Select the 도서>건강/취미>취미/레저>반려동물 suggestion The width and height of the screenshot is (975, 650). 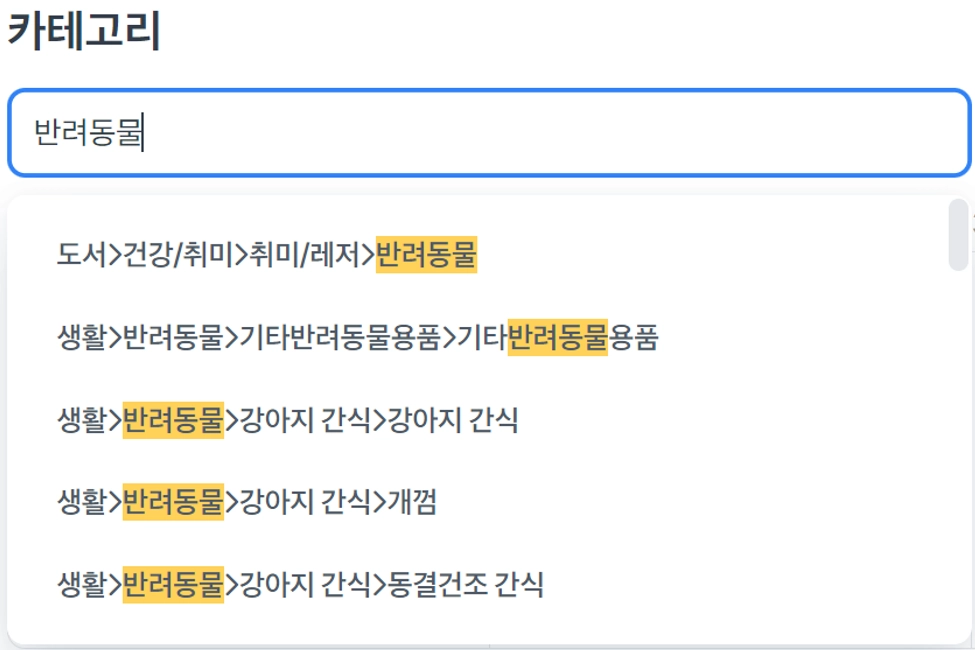[266, 257]
